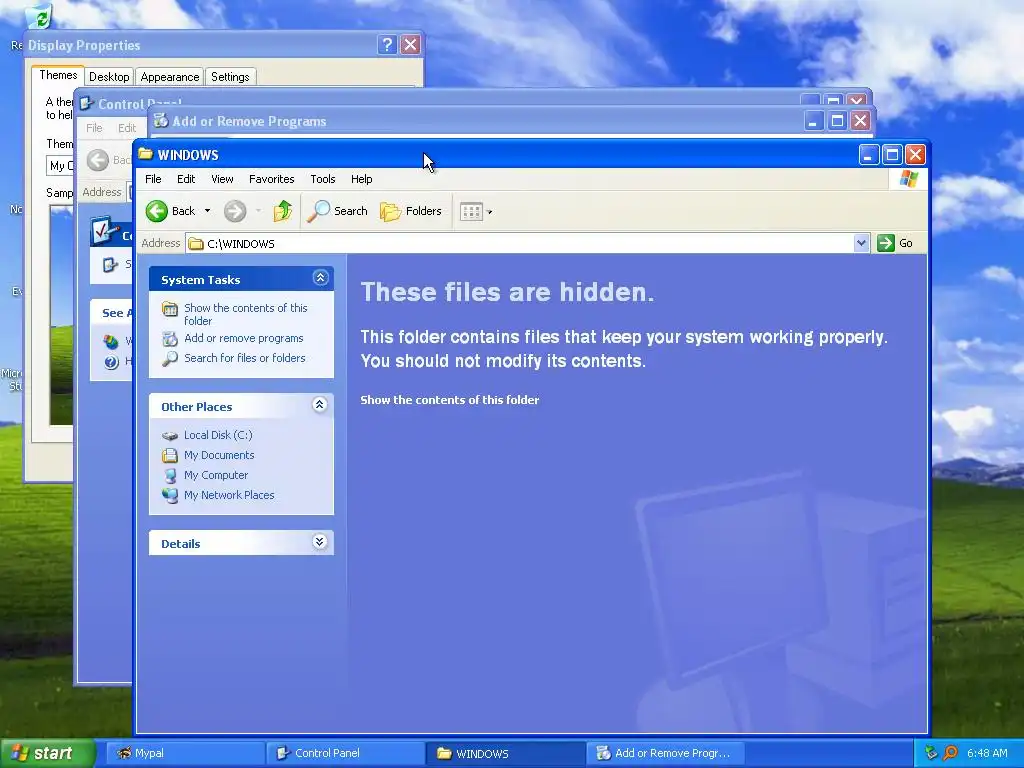Select the Themes tab in Display Properties

coord(58,75)
